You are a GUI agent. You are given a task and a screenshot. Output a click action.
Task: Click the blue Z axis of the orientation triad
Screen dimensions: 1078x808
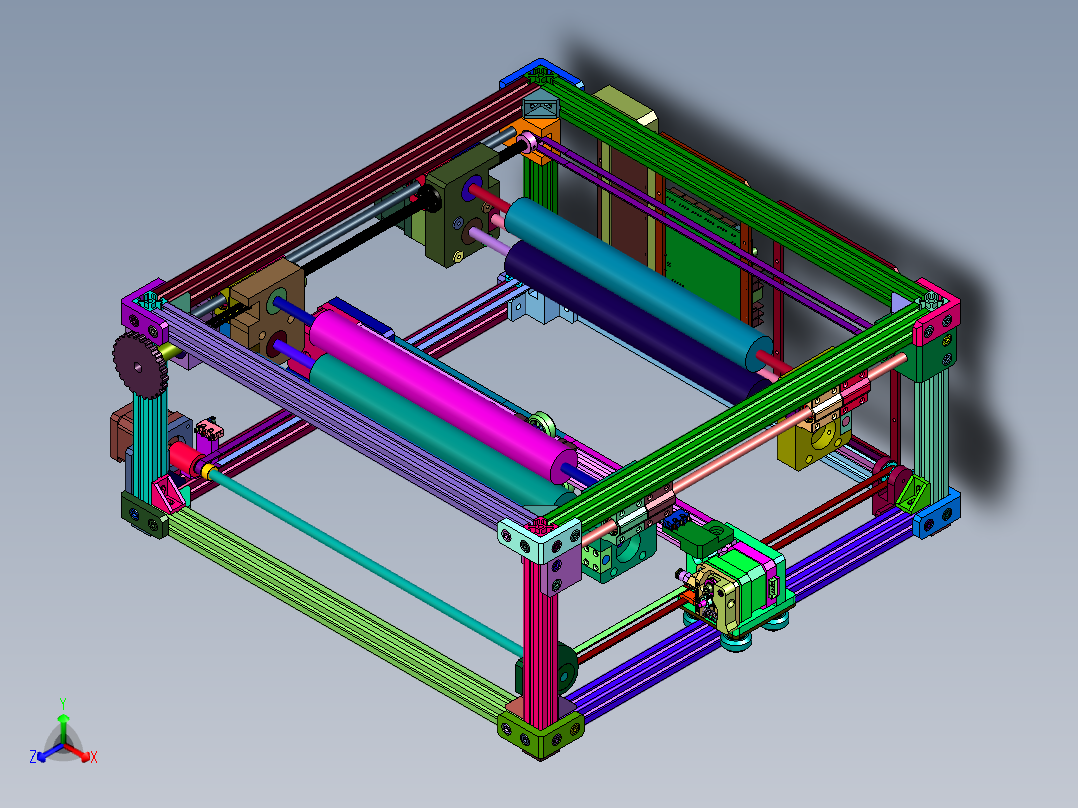48,753
